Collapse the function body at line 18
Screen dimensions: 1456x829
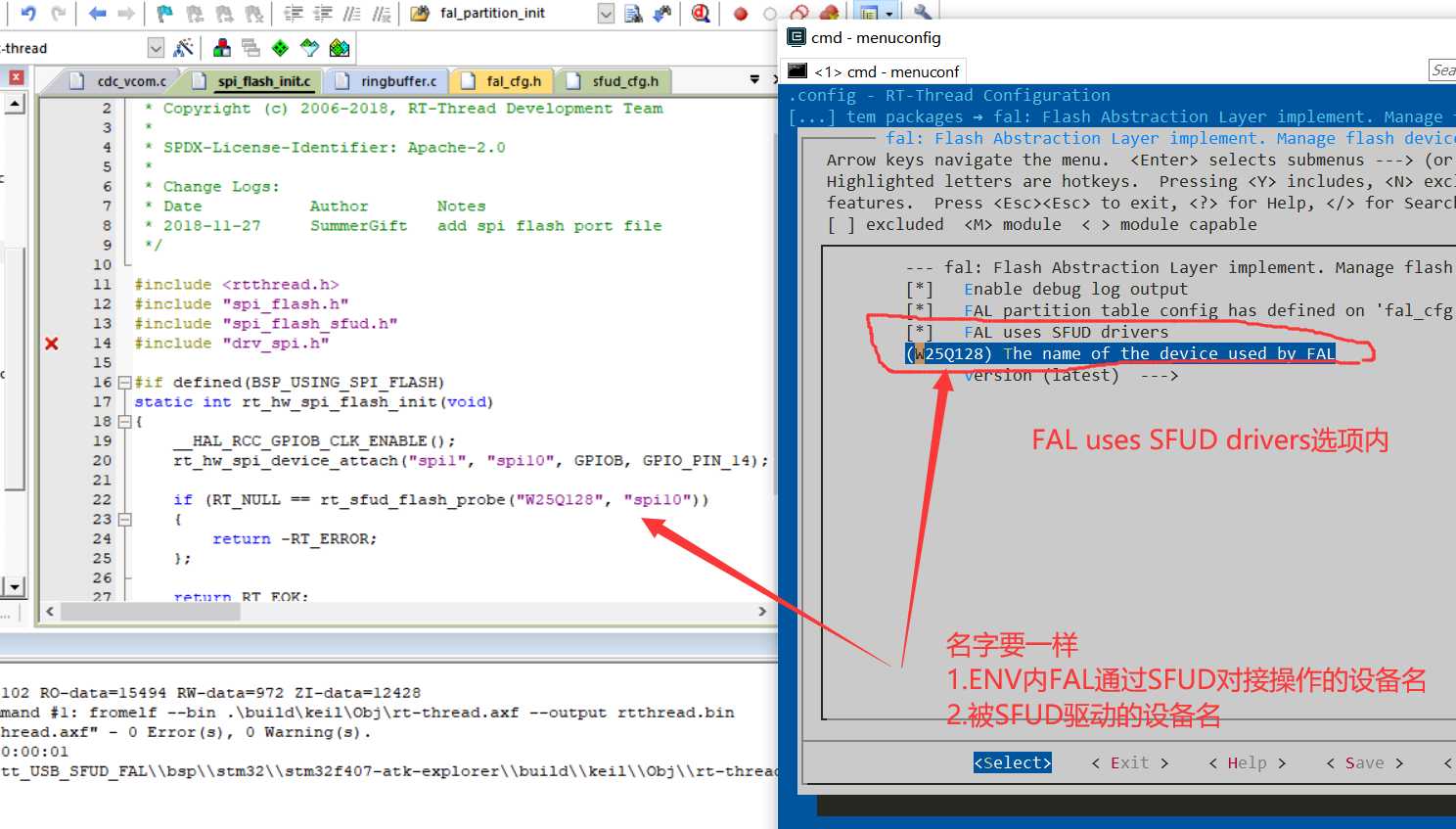tap(124, 422)
